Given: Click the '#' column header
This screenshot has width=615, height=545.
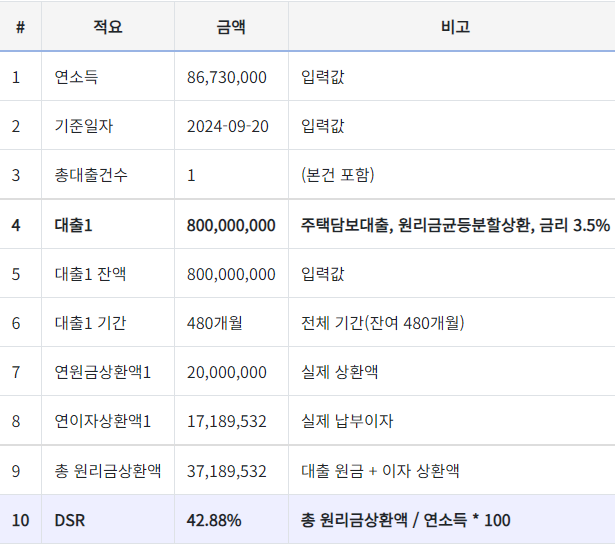Looking at the screenshot, I should (20, 27).
